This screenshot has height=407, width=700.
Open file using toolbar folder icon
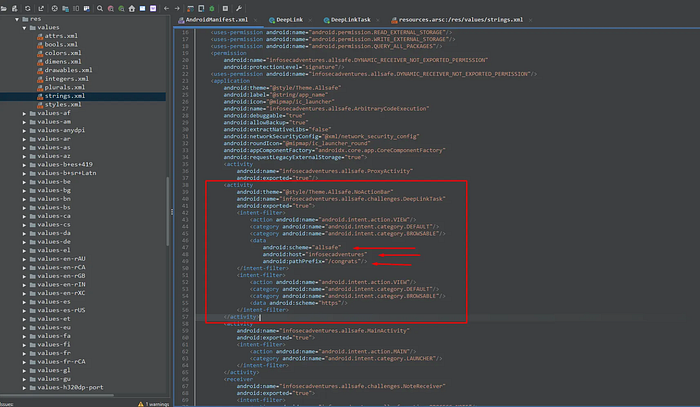click(4, 8)
